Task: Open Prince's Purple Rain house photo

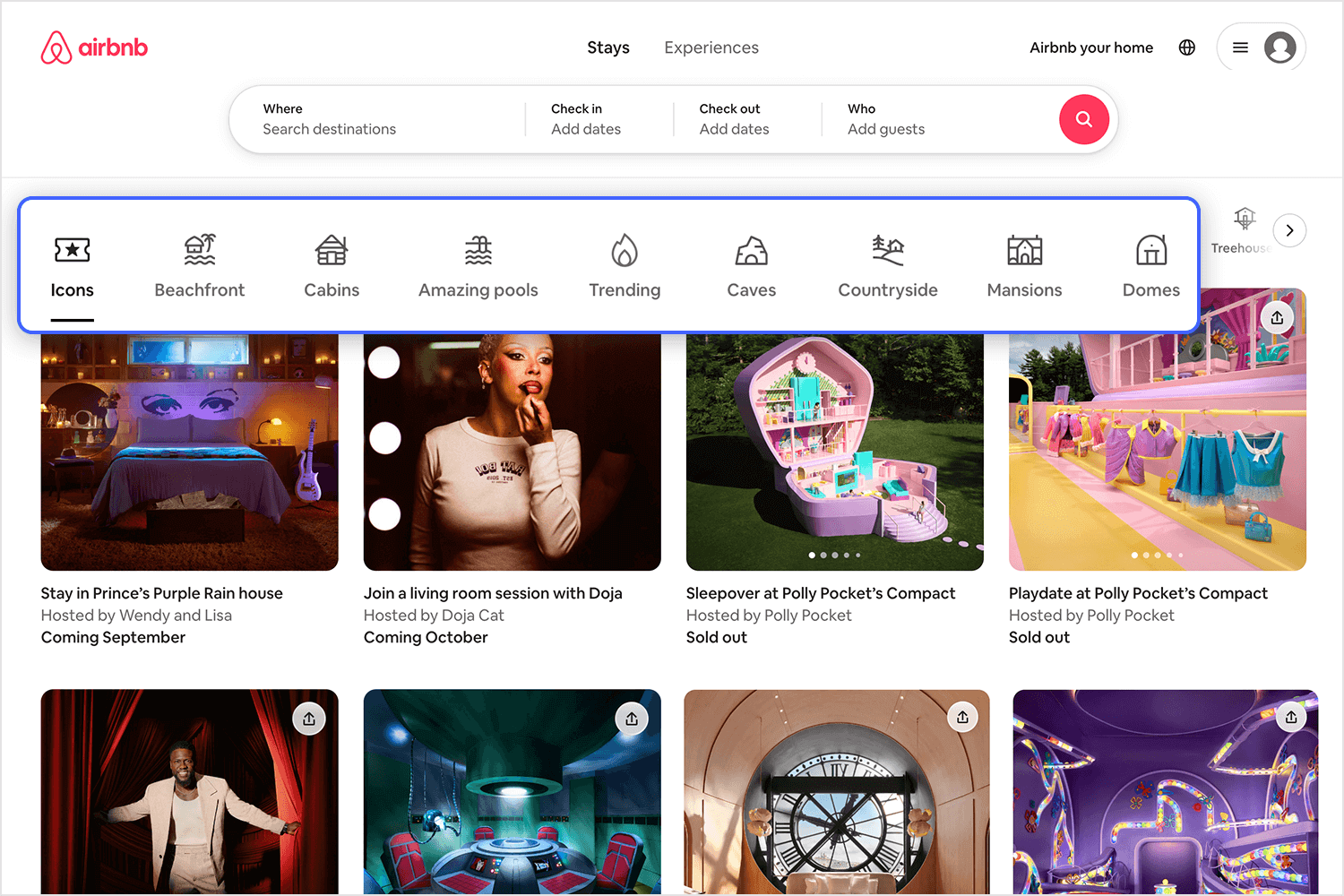Action: 190,452
